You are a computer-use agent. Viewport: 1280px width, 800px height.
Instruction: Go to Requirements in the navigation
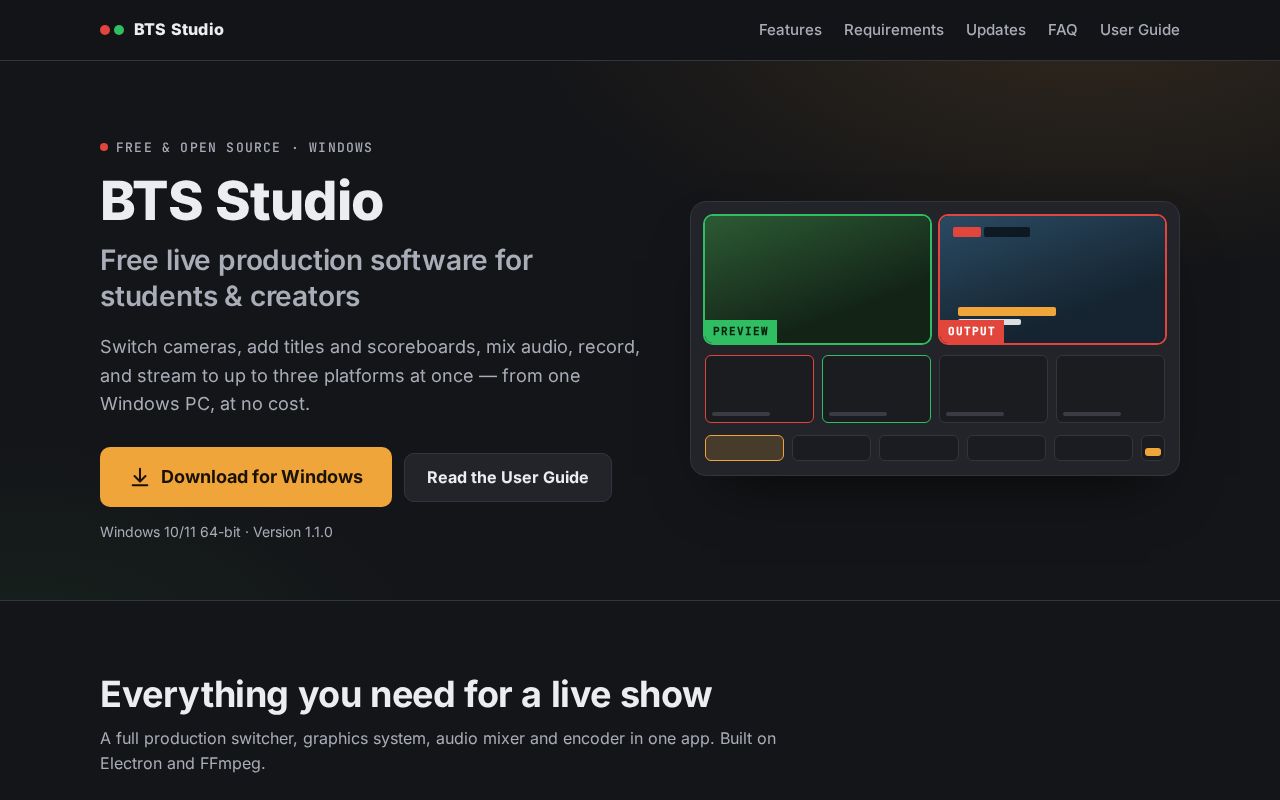point(894,30)
